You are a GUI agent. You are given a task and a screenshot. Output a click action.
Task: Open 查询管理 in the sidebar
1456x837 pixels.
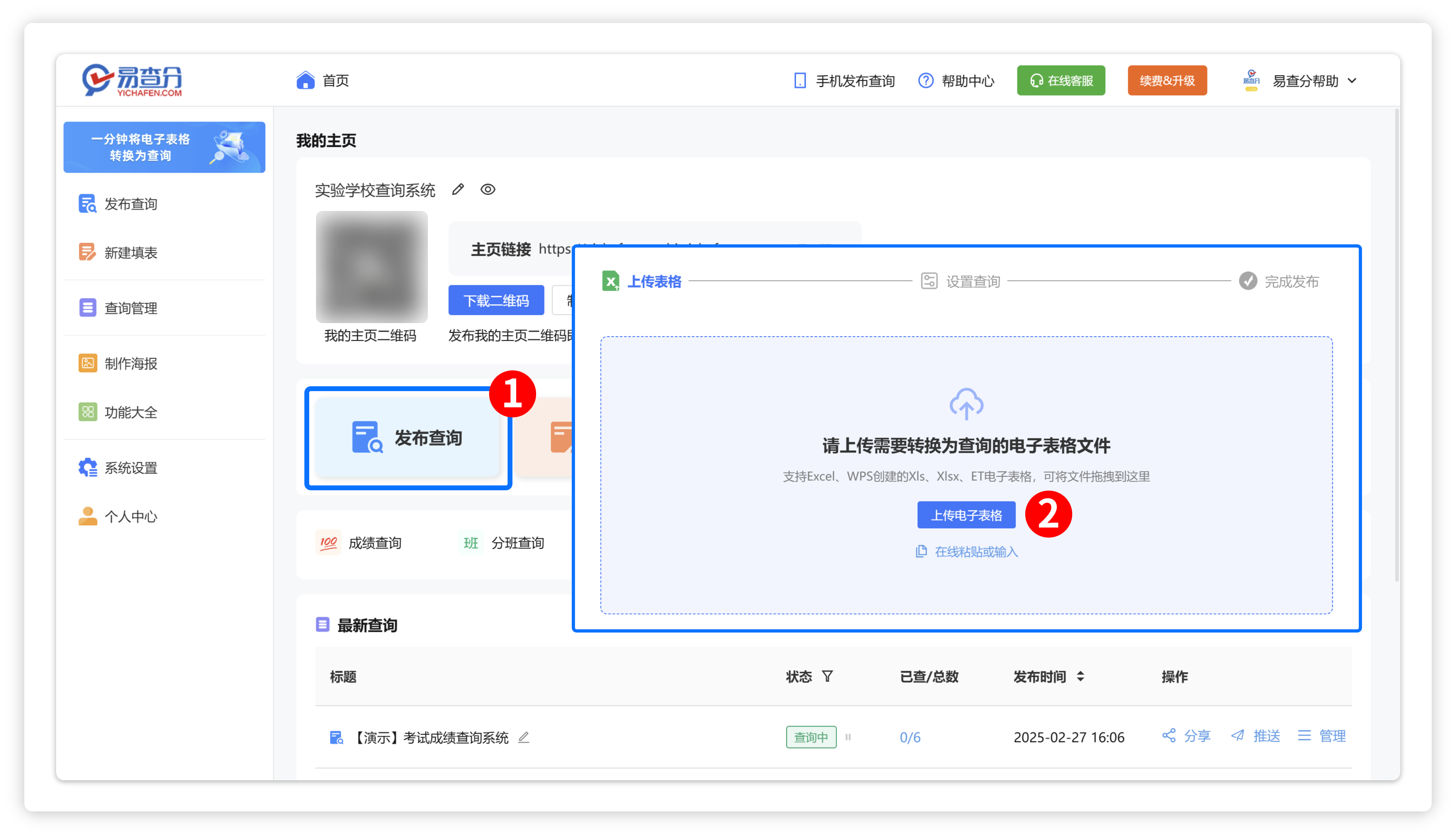[118, 308]
